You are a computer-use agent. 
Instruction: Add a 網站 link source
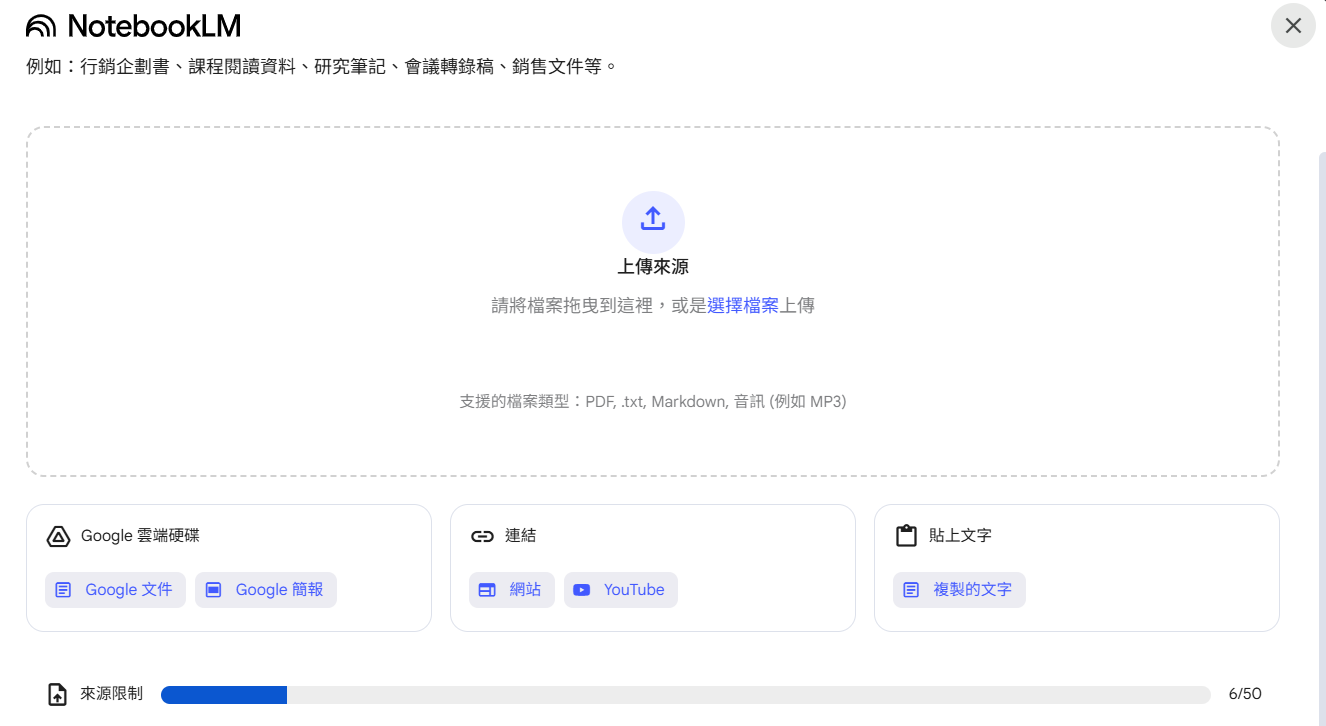(512, 590)
